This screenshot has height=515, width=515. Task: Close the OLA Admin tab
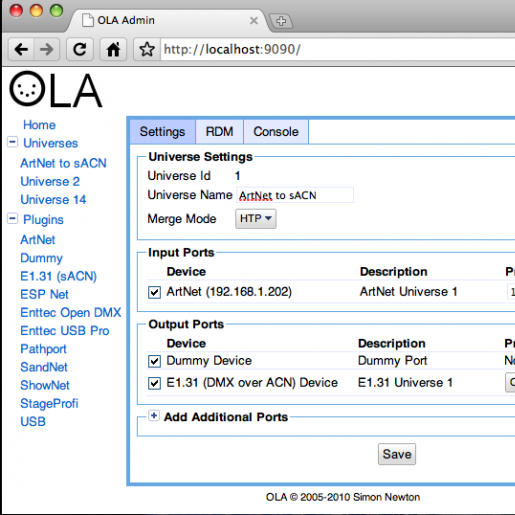click(x=254, y=21)
